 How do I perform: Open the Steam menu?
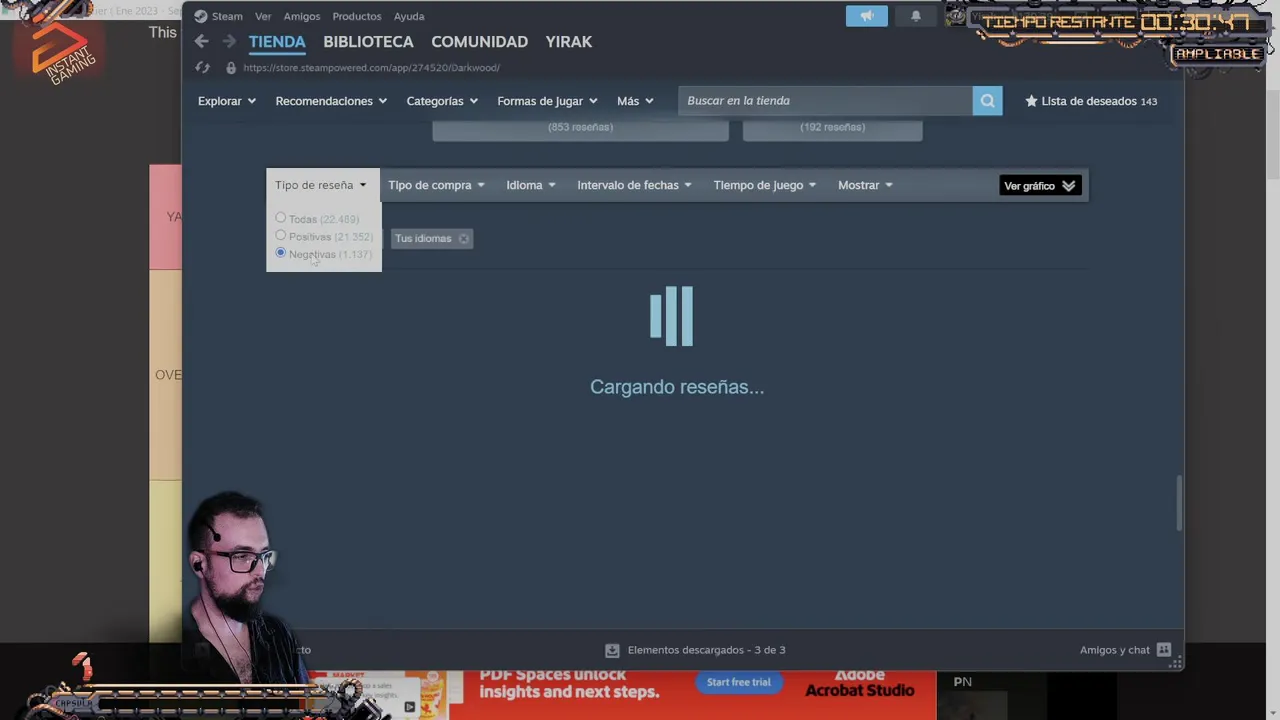point(227,16)
